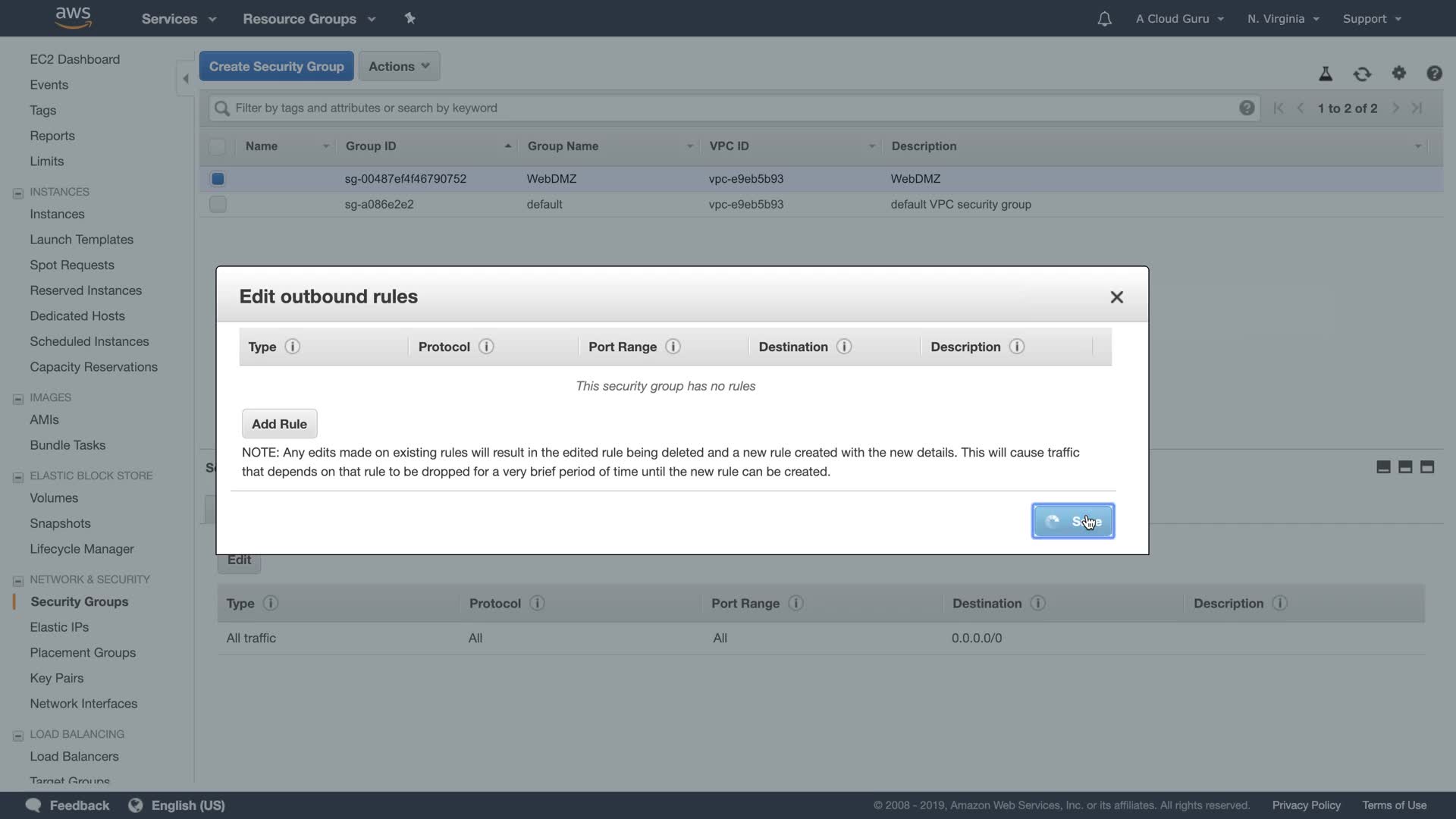Open the settings gear icon
The width and height of the screenshot is (1456, 819).
[x=1398, y=73]
